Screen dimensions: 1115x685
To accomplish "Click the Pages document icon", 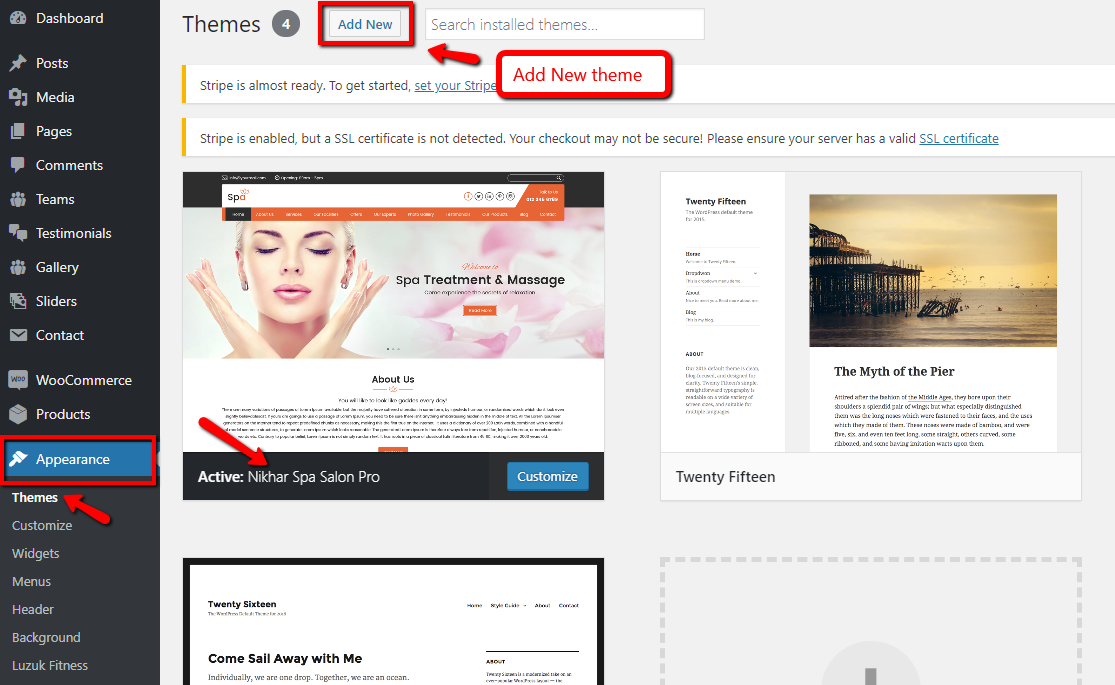I will tap(18, 132).
